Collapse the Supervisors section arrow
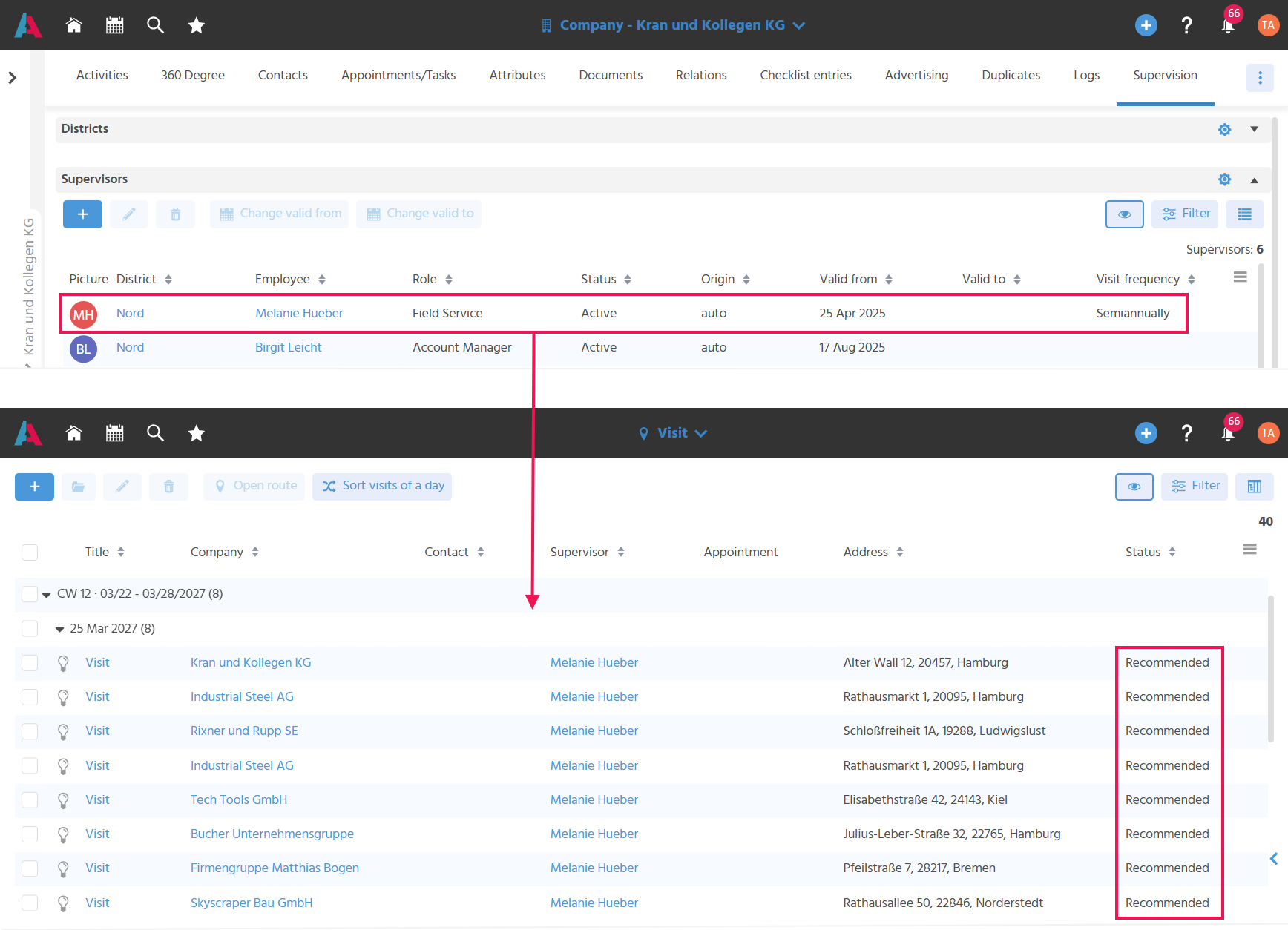Image resolution: width=1288 pixels, height=930 pixels. click(1254, 179)
